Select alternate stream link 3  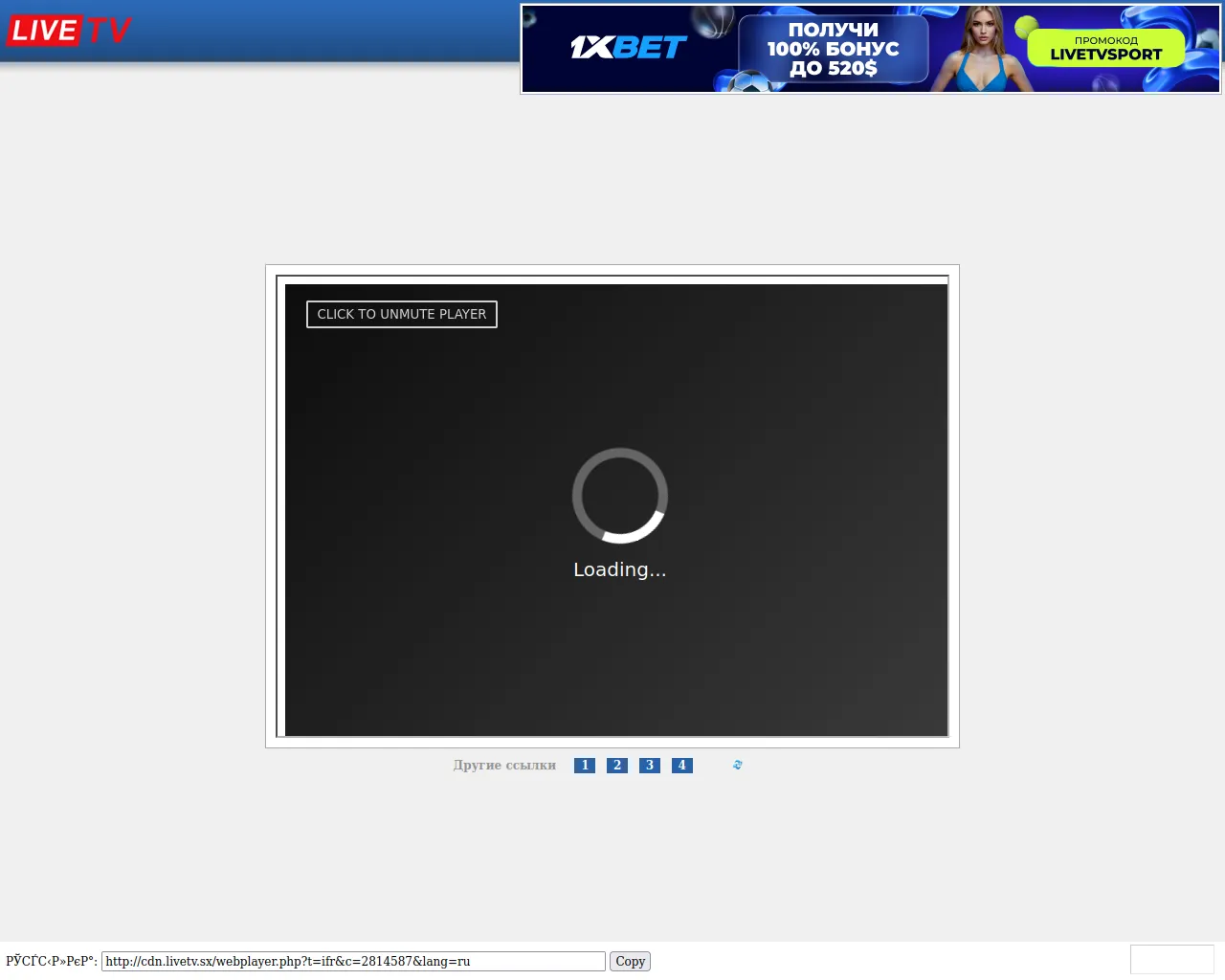pyautogui.click(x=650, y=766)
